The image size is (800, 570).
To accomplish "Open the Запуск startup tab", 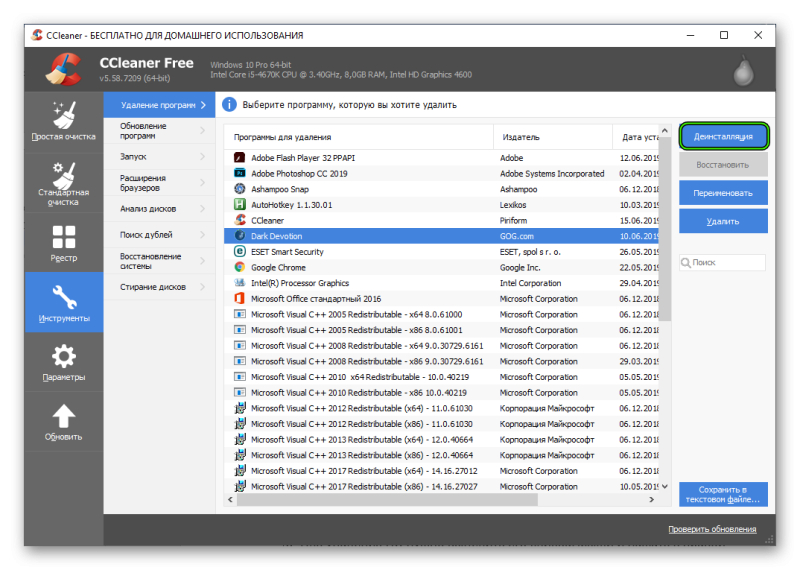I will tap(159, 157).
